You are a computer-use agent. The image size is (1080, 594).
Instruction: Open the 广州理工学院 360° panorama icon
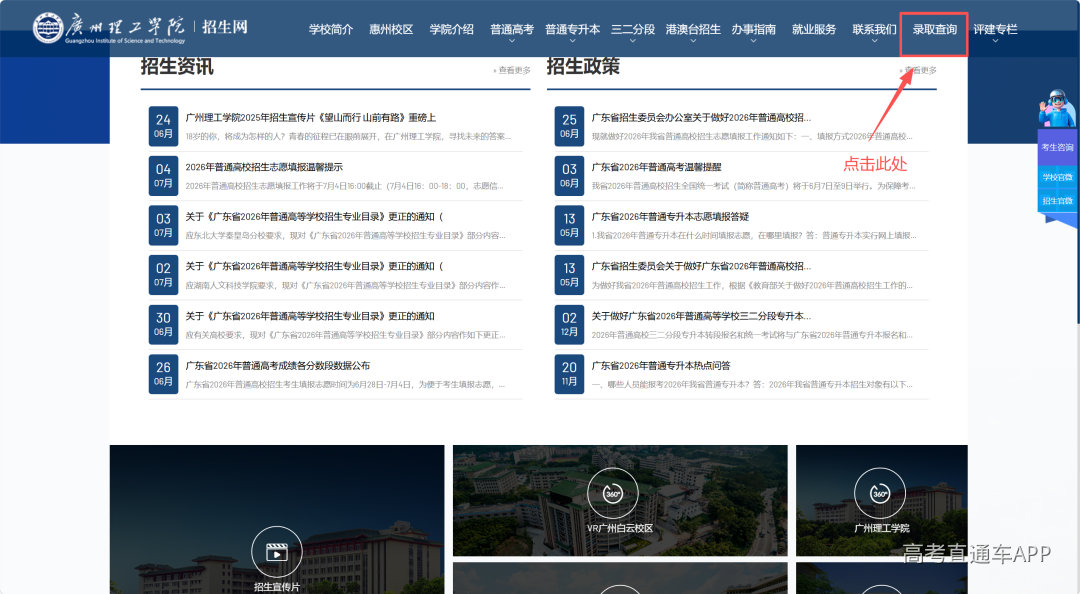(880, 493)
